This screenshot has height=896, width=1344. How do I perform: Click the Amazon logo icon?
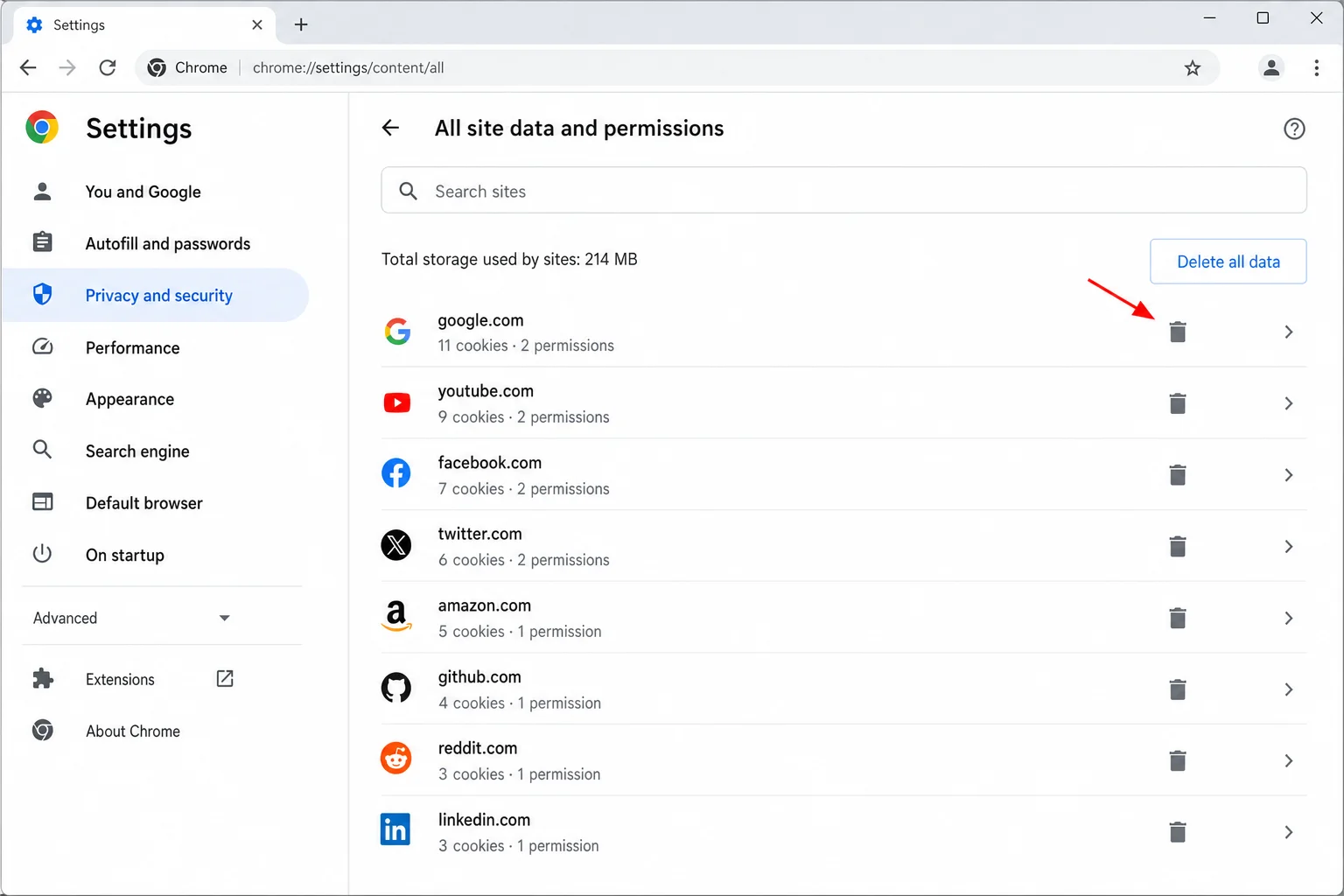coord(396,616)
